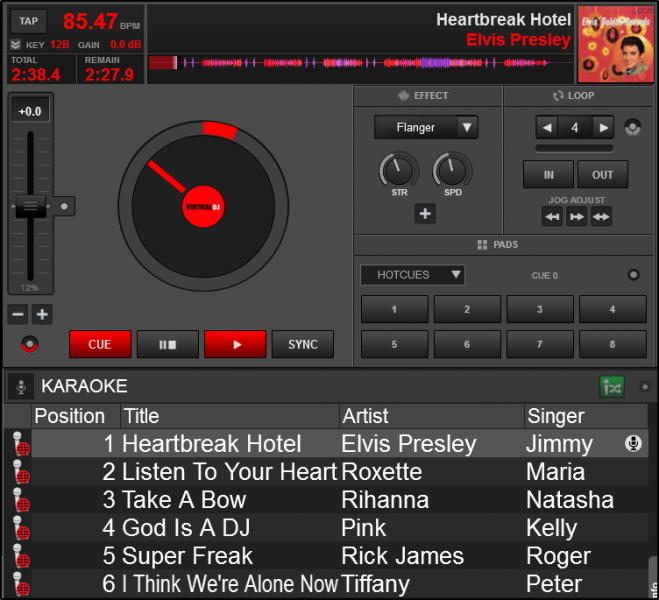Image resolution: width=659 pixels, height=600 pixels.
Task: Click microphone icon on Take A Bow row
Action: (21, 500)
